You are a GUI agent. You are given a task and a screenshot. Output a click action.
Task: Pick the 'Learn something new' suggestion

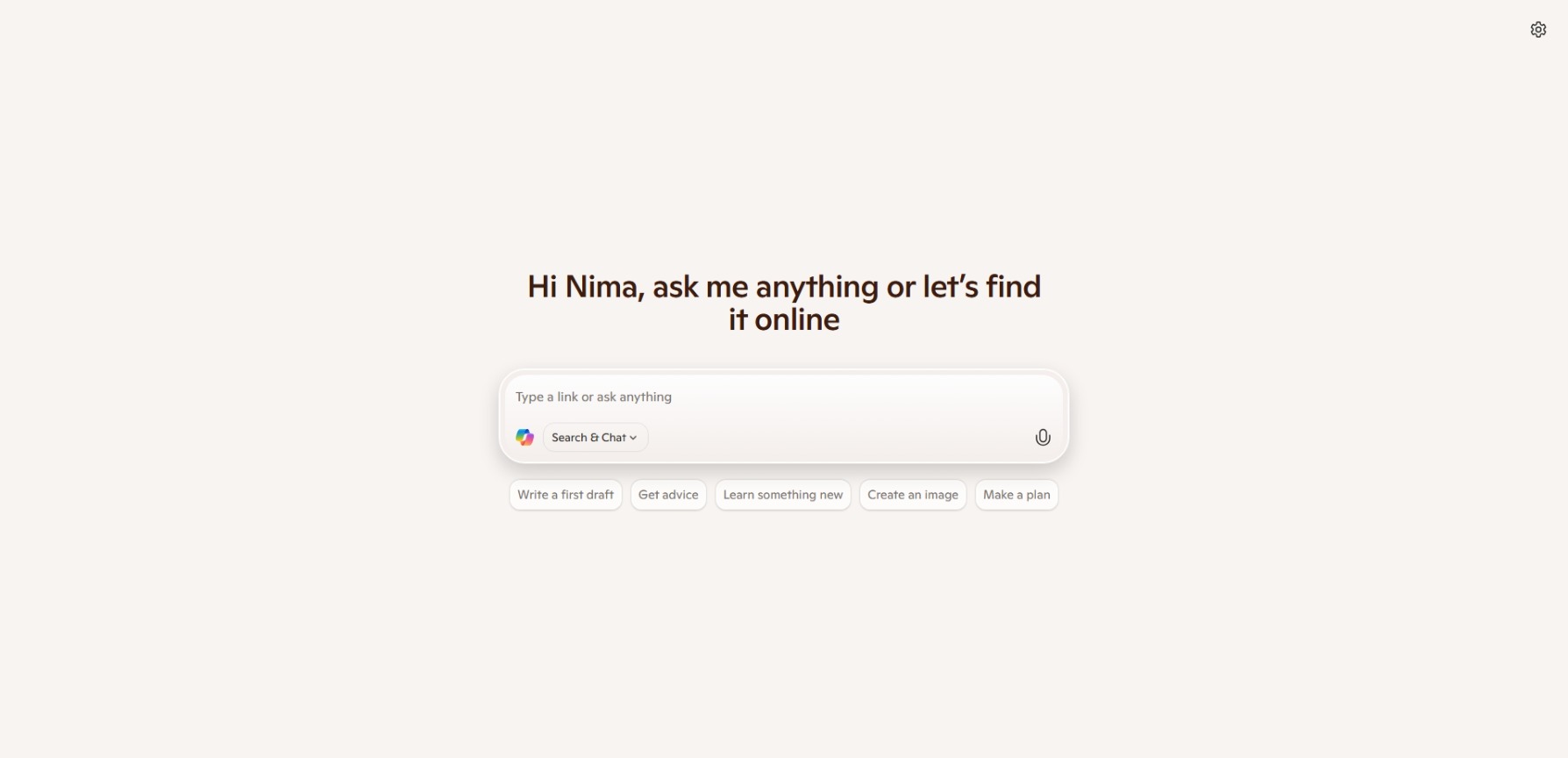point(783,495)
